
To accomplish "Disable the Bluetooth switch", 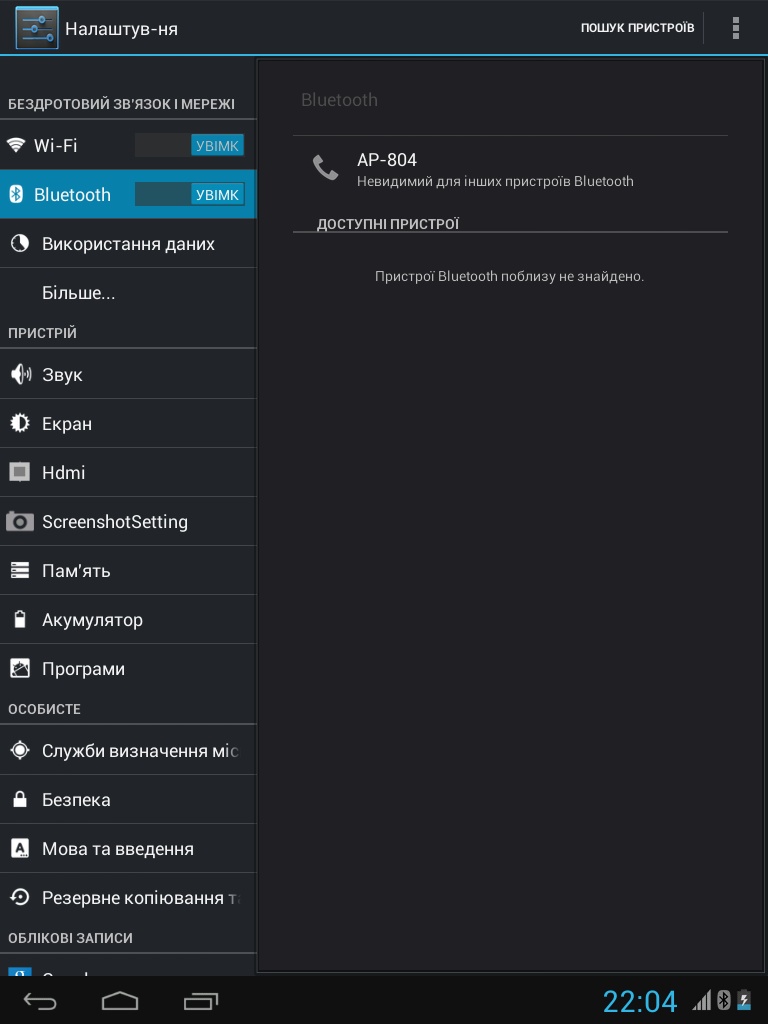I will pyautogui.click(x=189, y=195).
